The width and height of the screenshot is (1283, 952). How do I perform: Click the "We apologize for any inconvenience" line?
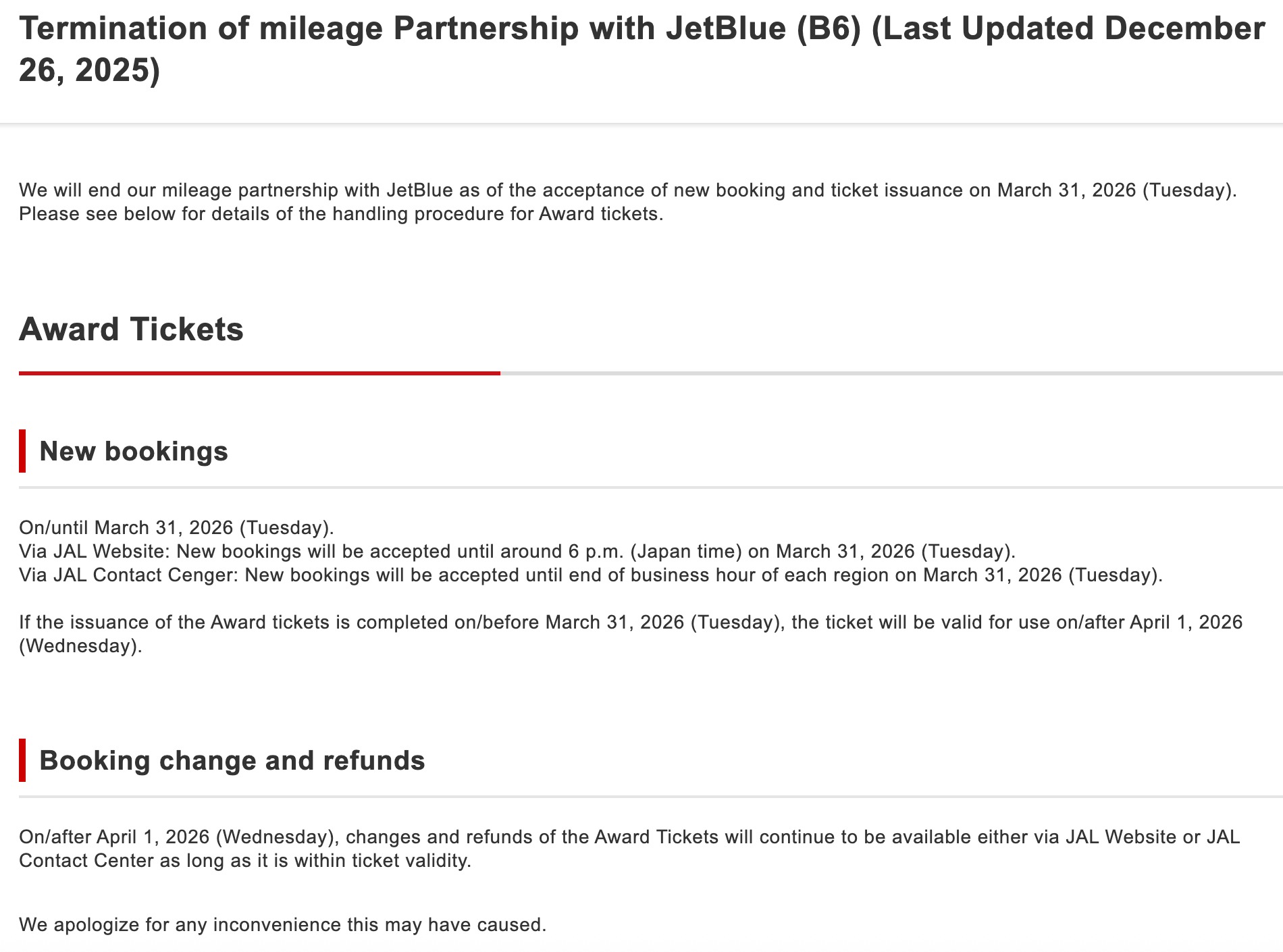click(282, 924)
